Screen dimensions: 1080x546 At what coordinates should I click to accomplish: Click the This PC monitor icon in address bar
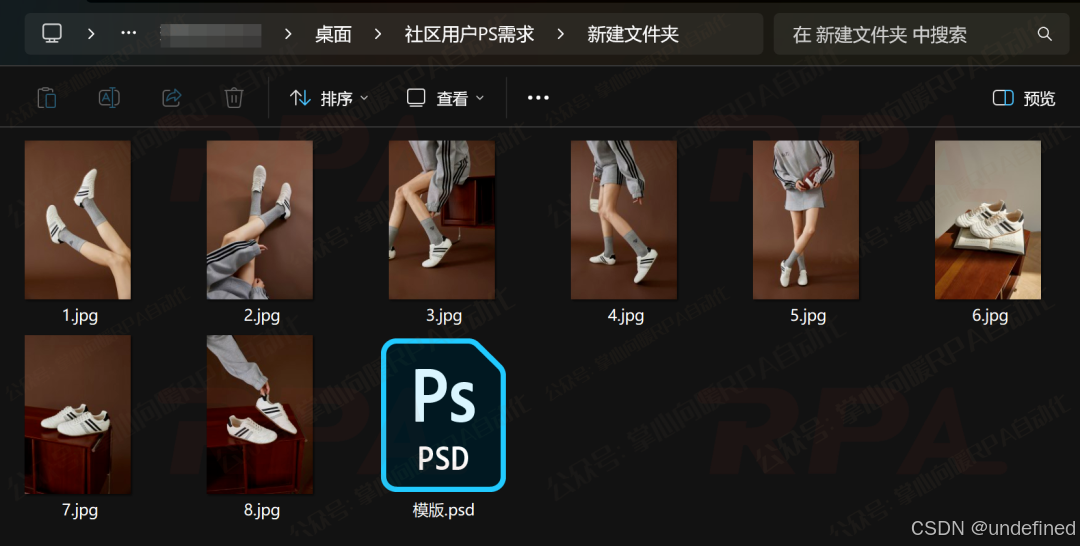[52, 33]
